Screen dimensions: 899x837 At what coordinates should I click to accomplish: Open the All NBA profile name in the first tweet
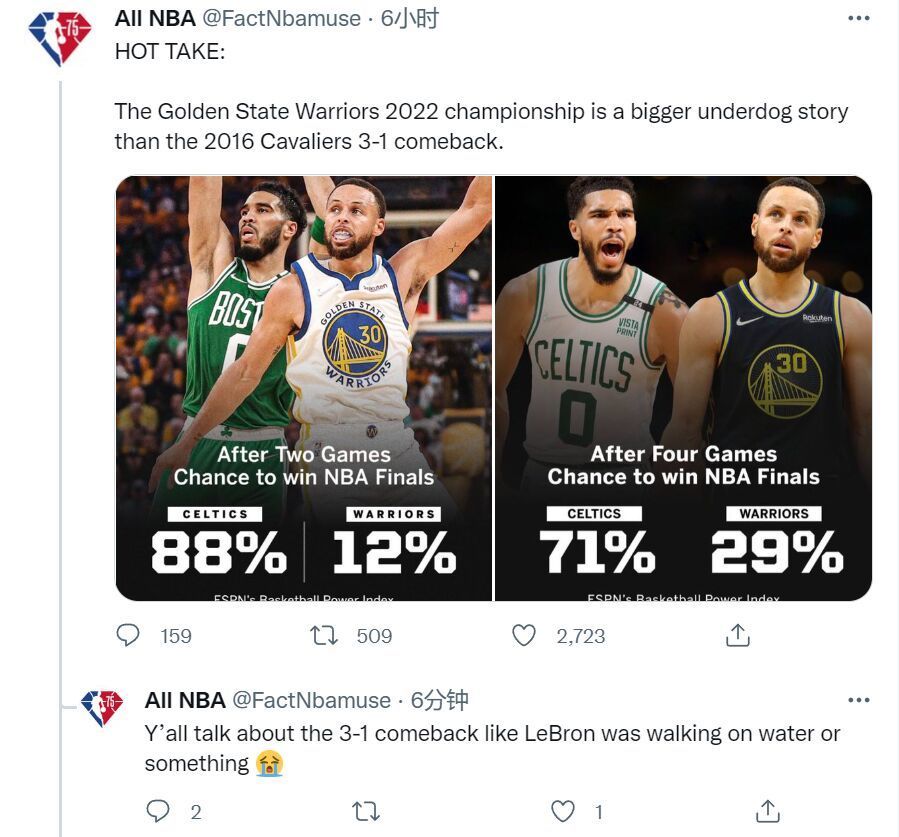point(155,18)
